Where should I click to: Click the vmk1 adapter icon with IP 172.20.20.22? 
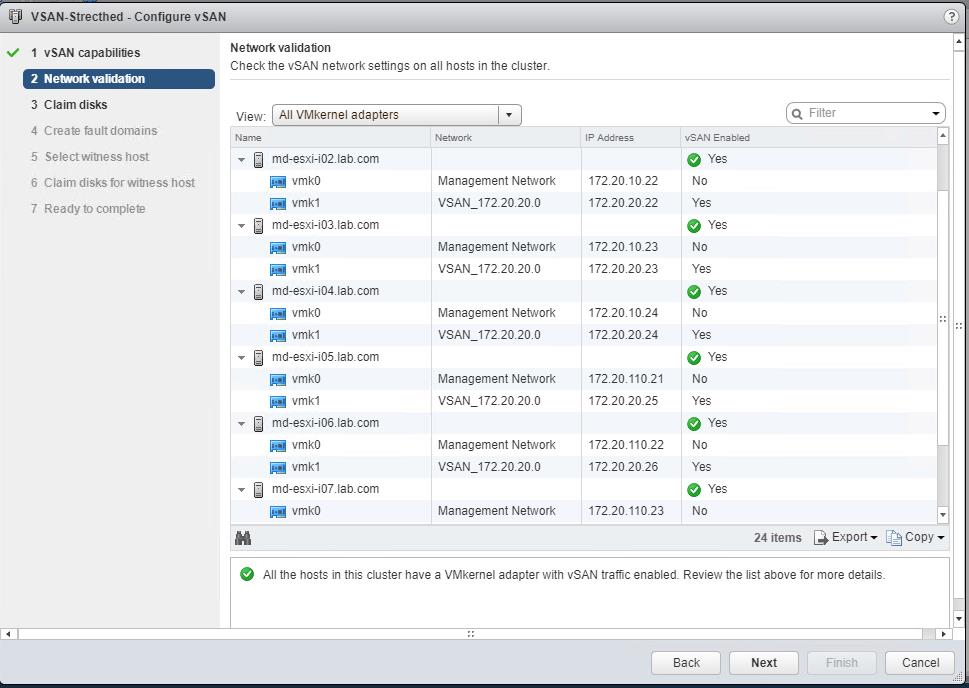click(278, 203)
